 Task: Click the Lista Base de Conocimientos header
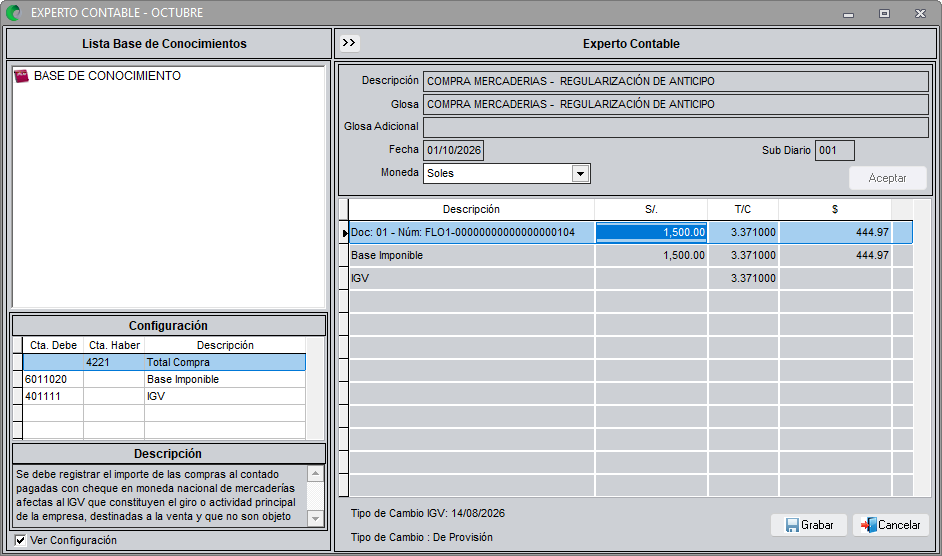click(165, 44)
